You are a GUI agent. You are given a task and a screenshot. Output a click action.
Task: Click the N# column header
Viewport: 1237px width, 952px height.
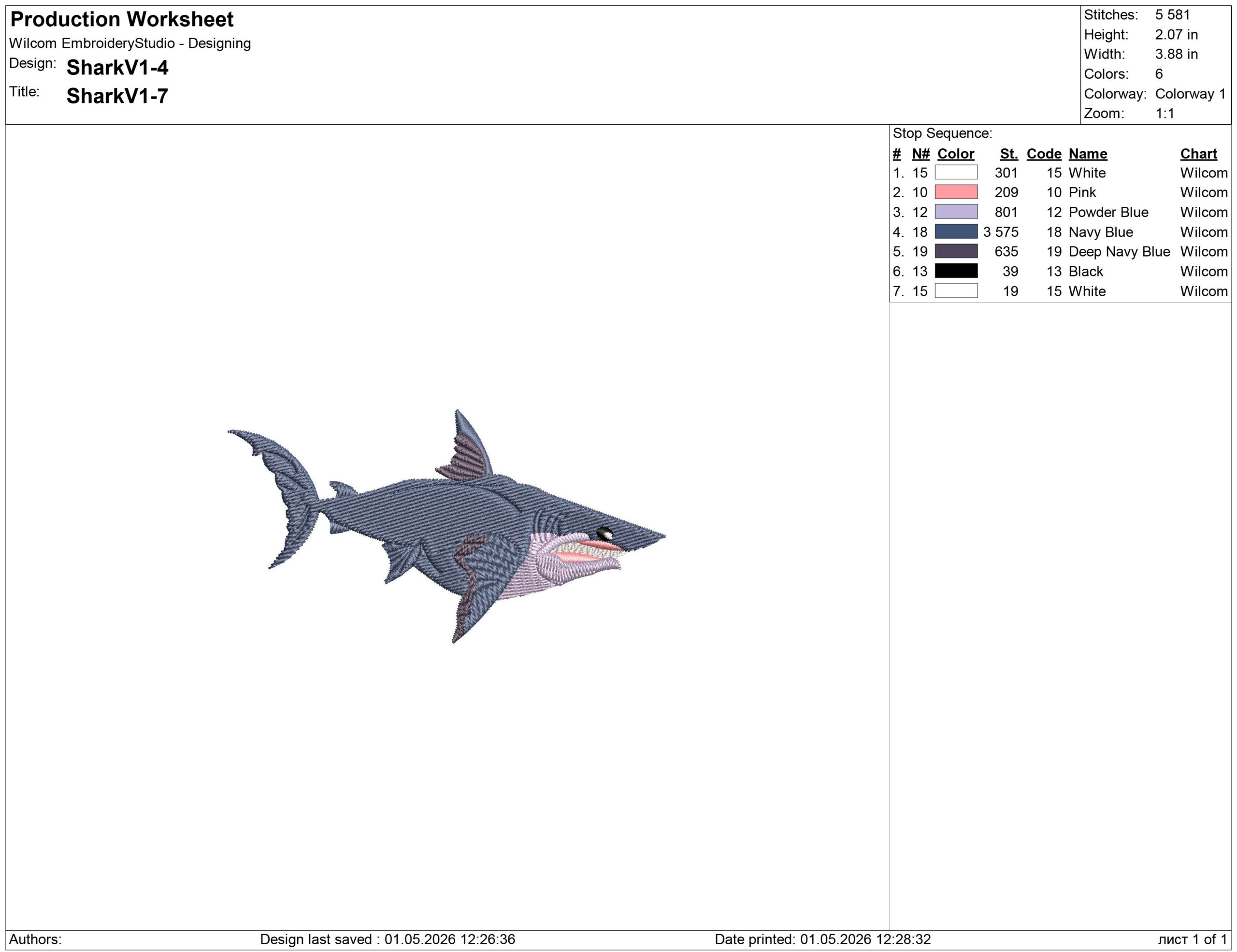click(x=921, y=154)
